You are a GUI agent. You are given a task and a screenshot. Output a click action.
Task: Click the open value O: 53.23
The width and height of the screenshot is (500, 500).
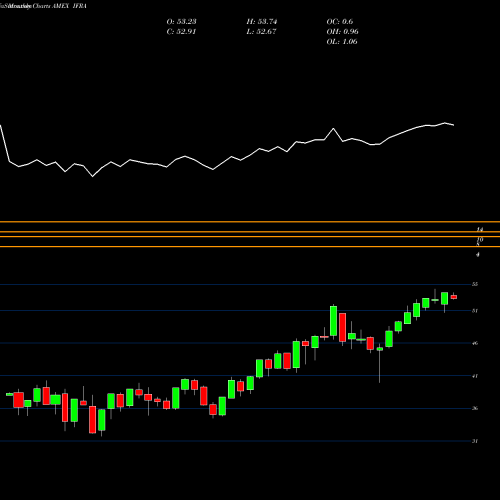point(181,22)
